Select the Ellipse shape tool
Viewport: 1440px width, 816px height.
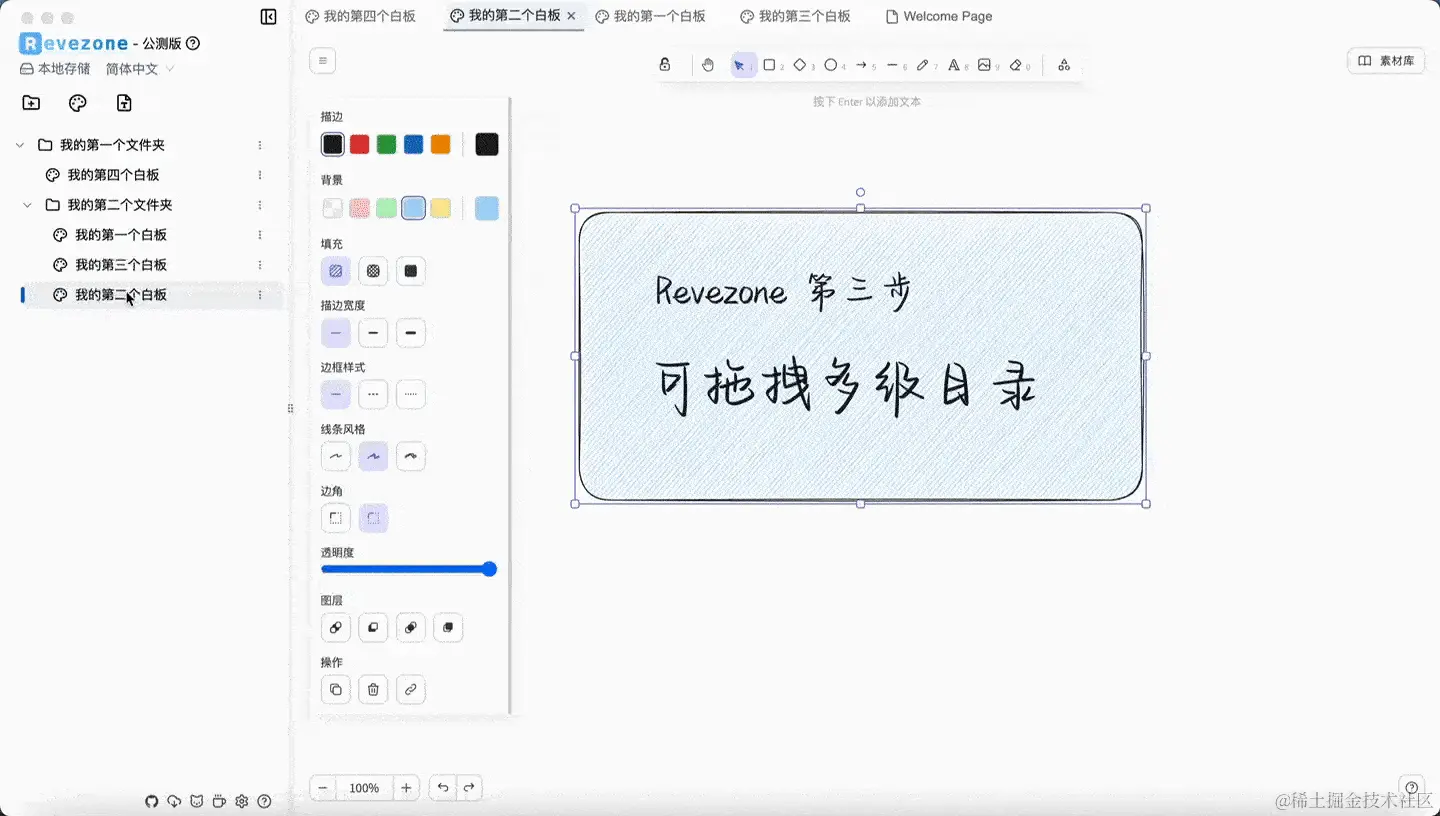click(830, 65)
